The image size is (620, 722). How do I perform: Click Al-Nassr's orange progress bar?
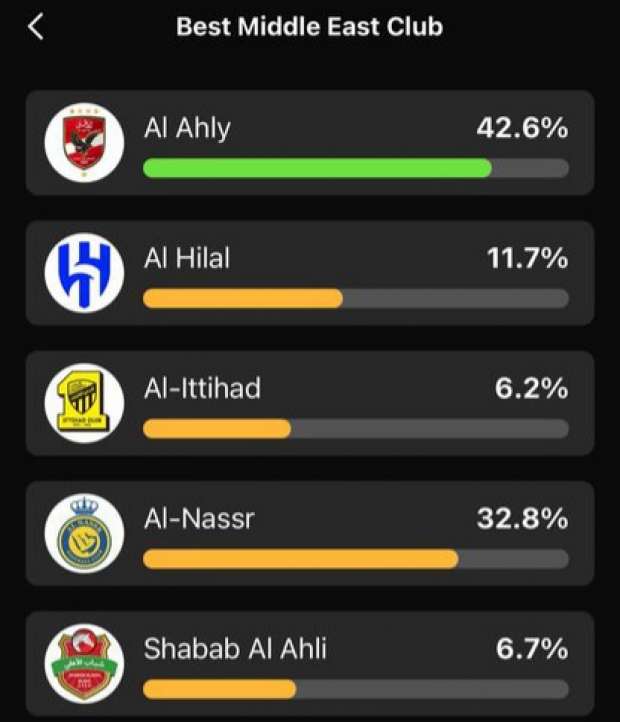[301, 558]
